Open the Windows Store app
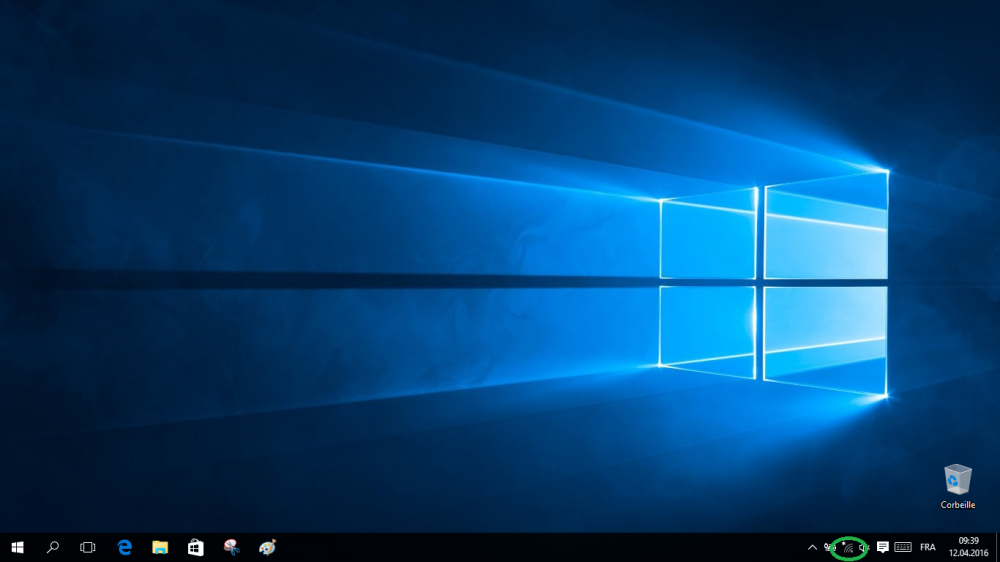Viewport: 1000px width, 562px height. [x=196, y=547]
